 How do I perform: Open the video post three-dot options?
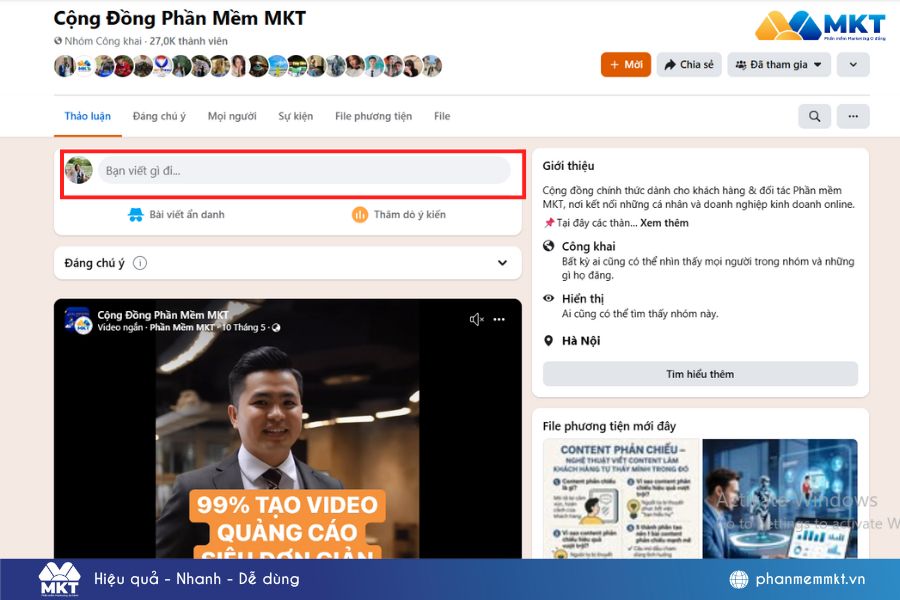click(x=499, y=319)
